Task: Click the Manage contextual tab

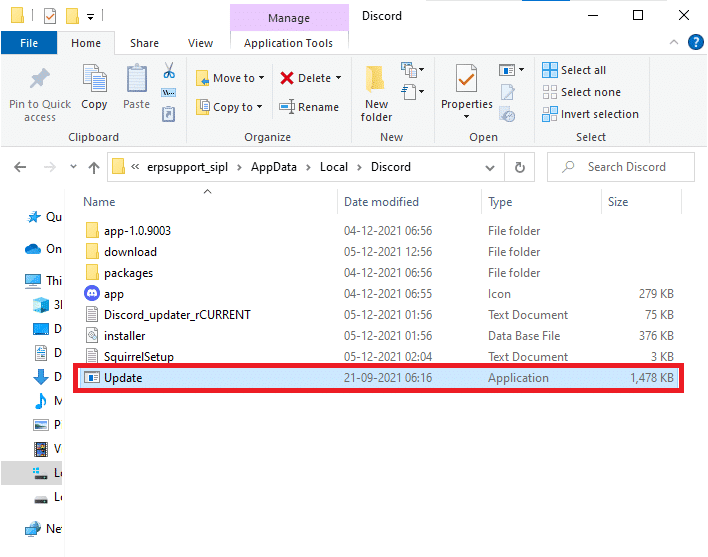Action: coord(289,18)
